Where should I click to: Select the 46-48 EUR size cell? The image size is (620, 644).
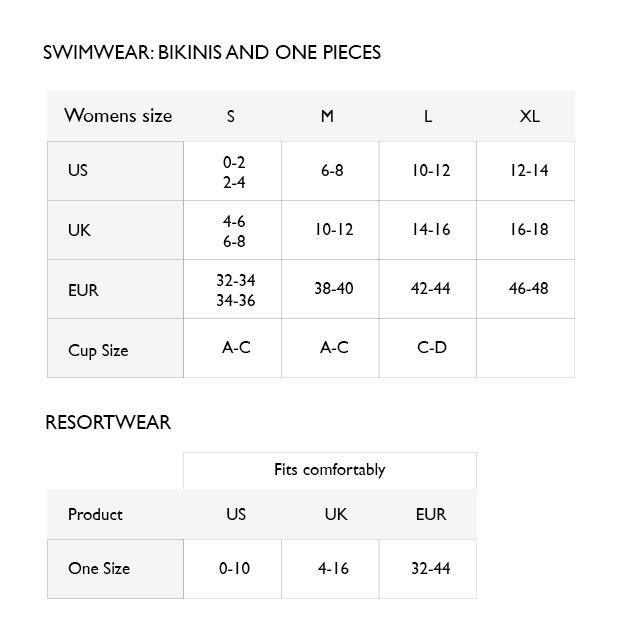click(528, 288)
